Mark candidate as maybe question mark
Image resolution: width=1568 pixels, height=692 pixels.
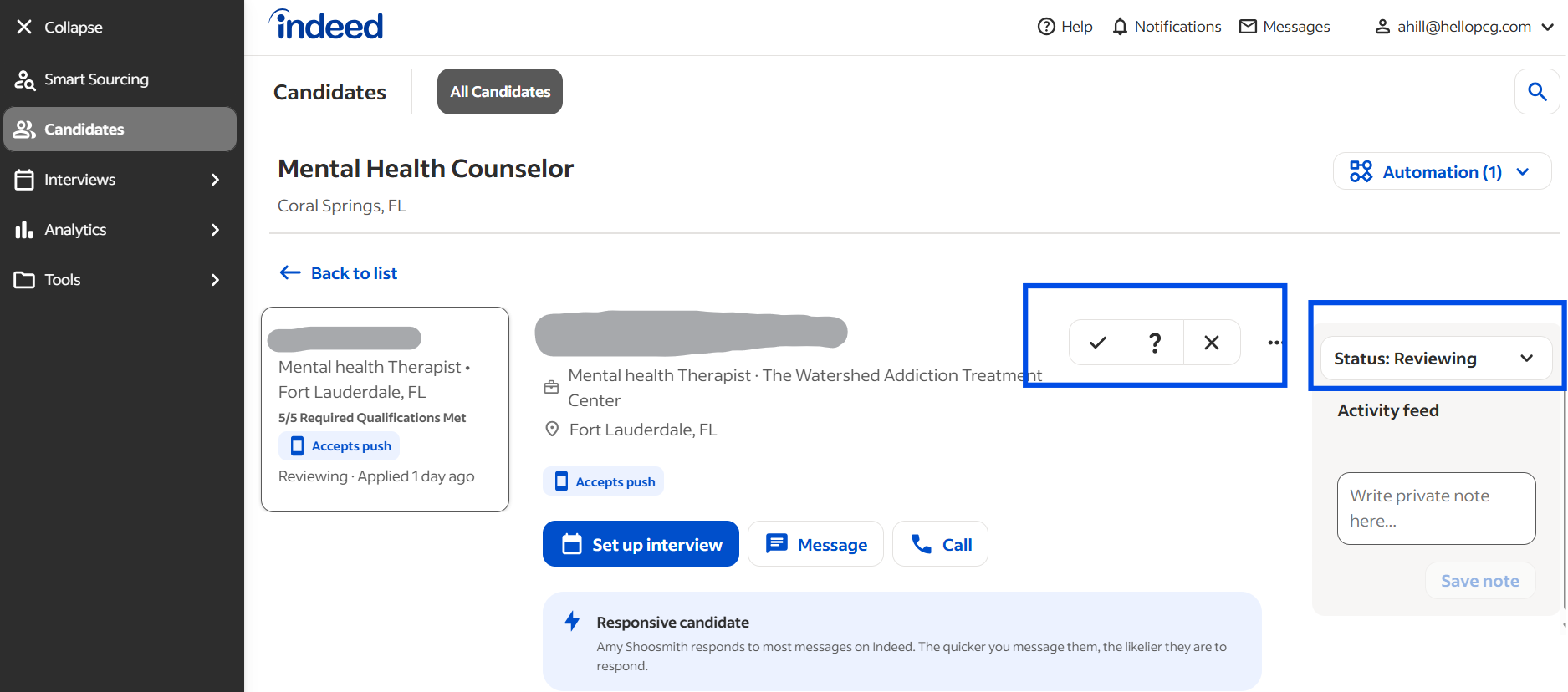click(1155, 343)
